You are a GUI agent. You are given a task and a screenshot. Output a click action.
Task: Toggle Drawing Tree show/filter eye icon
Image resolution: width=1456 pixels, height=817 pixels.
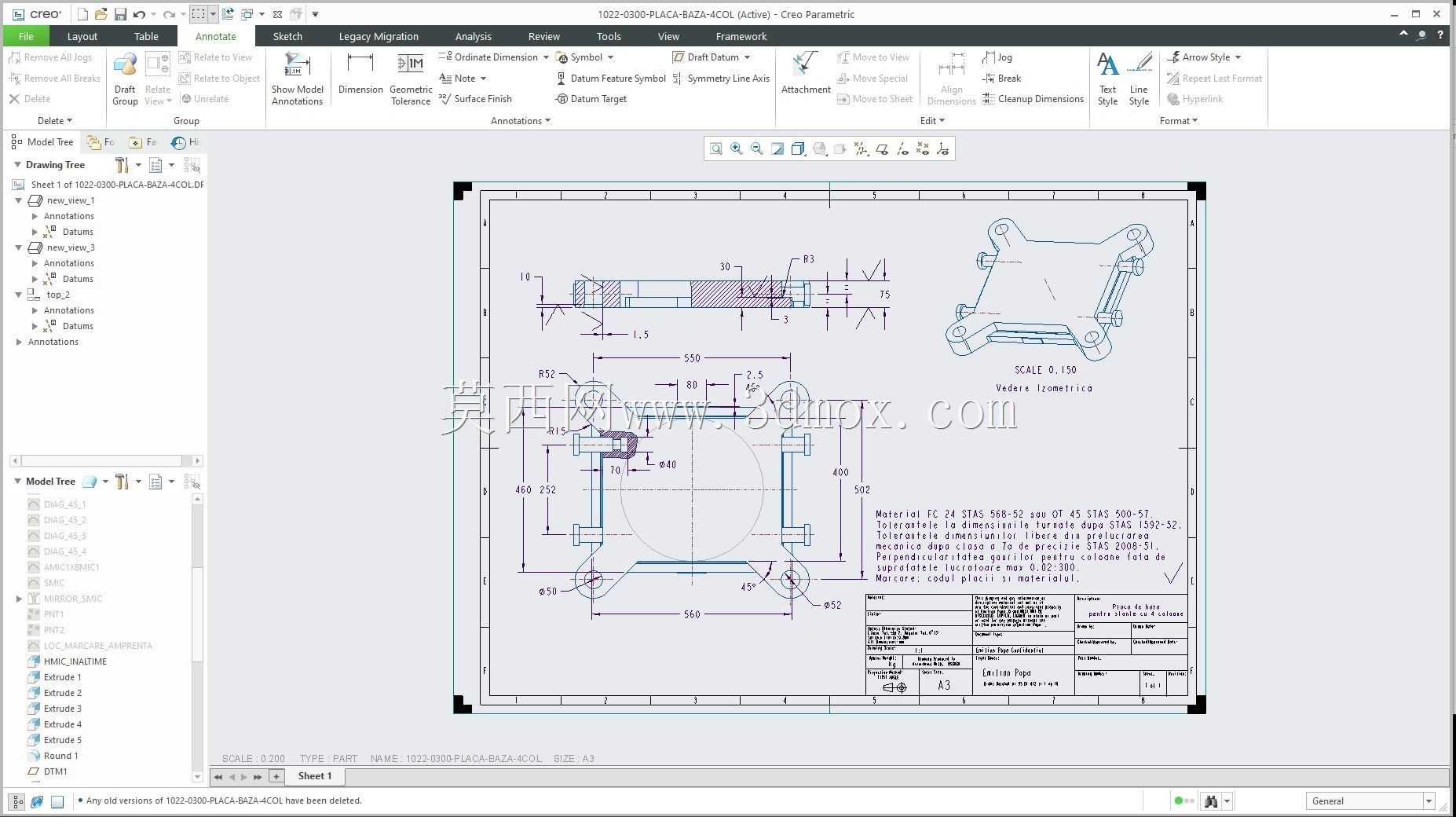point(192,165)
